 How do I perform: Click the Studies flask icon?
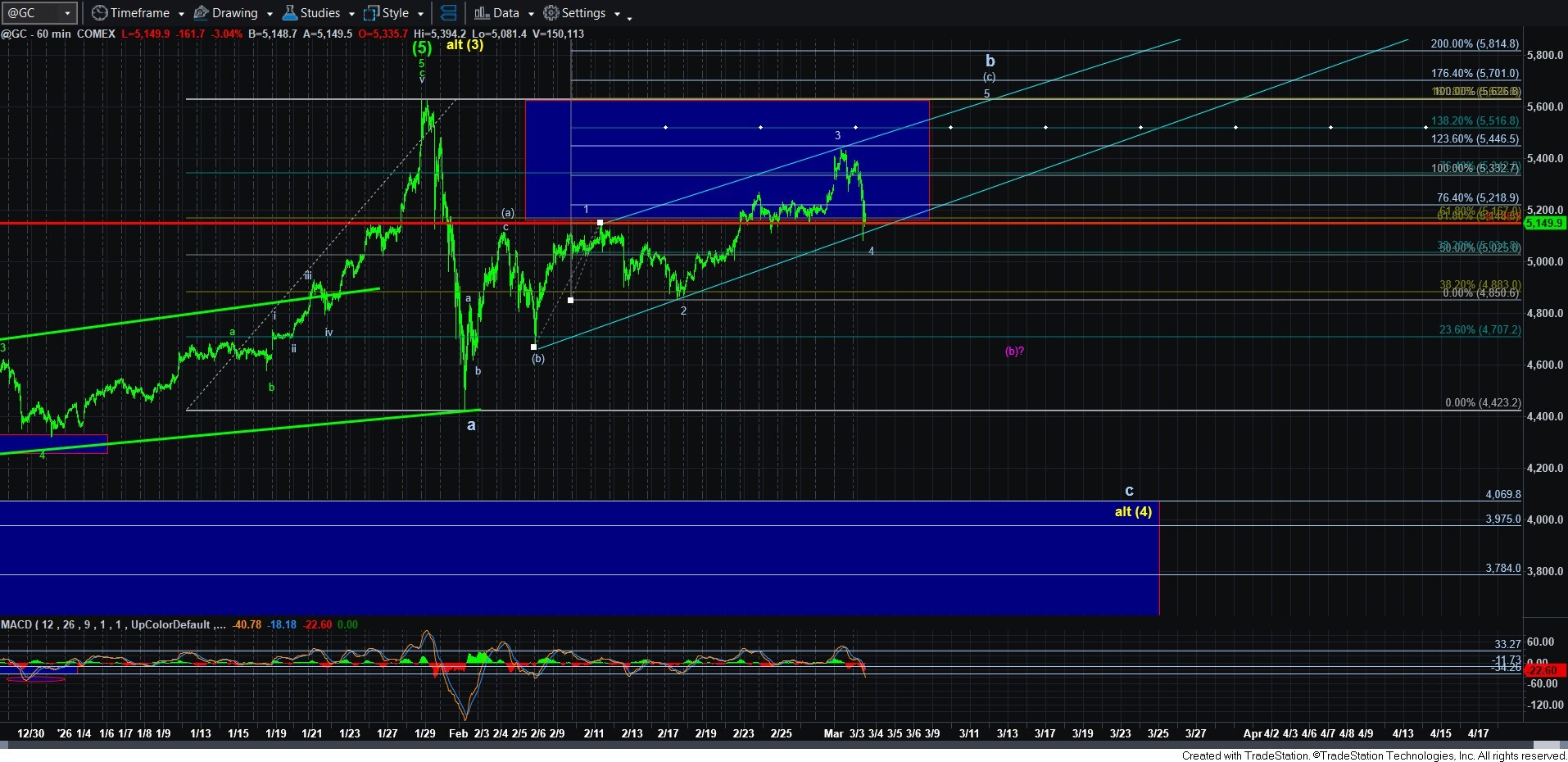(x=289, y=13)
